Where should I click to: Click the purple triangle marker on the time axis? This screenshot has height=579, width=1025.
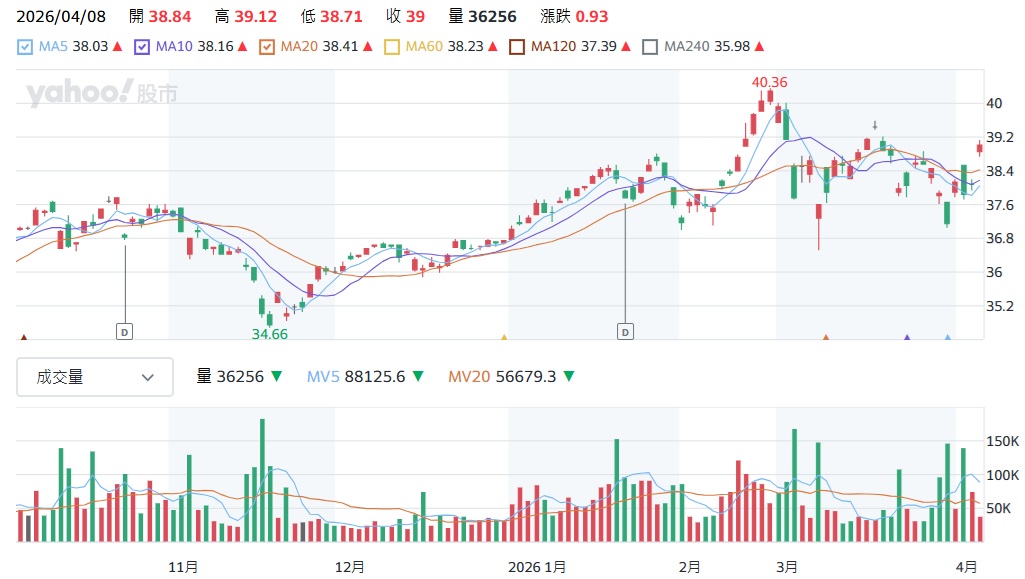point(907,338)
